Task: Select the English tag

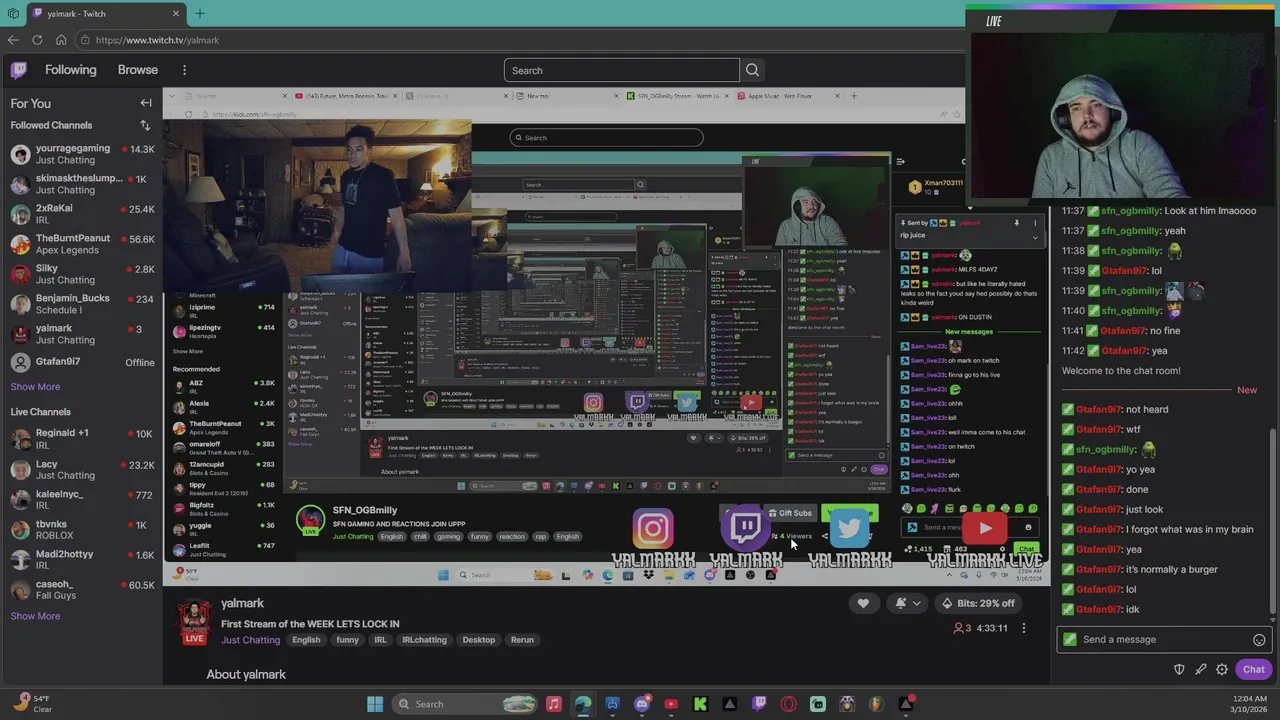Action: coord(306,640)
